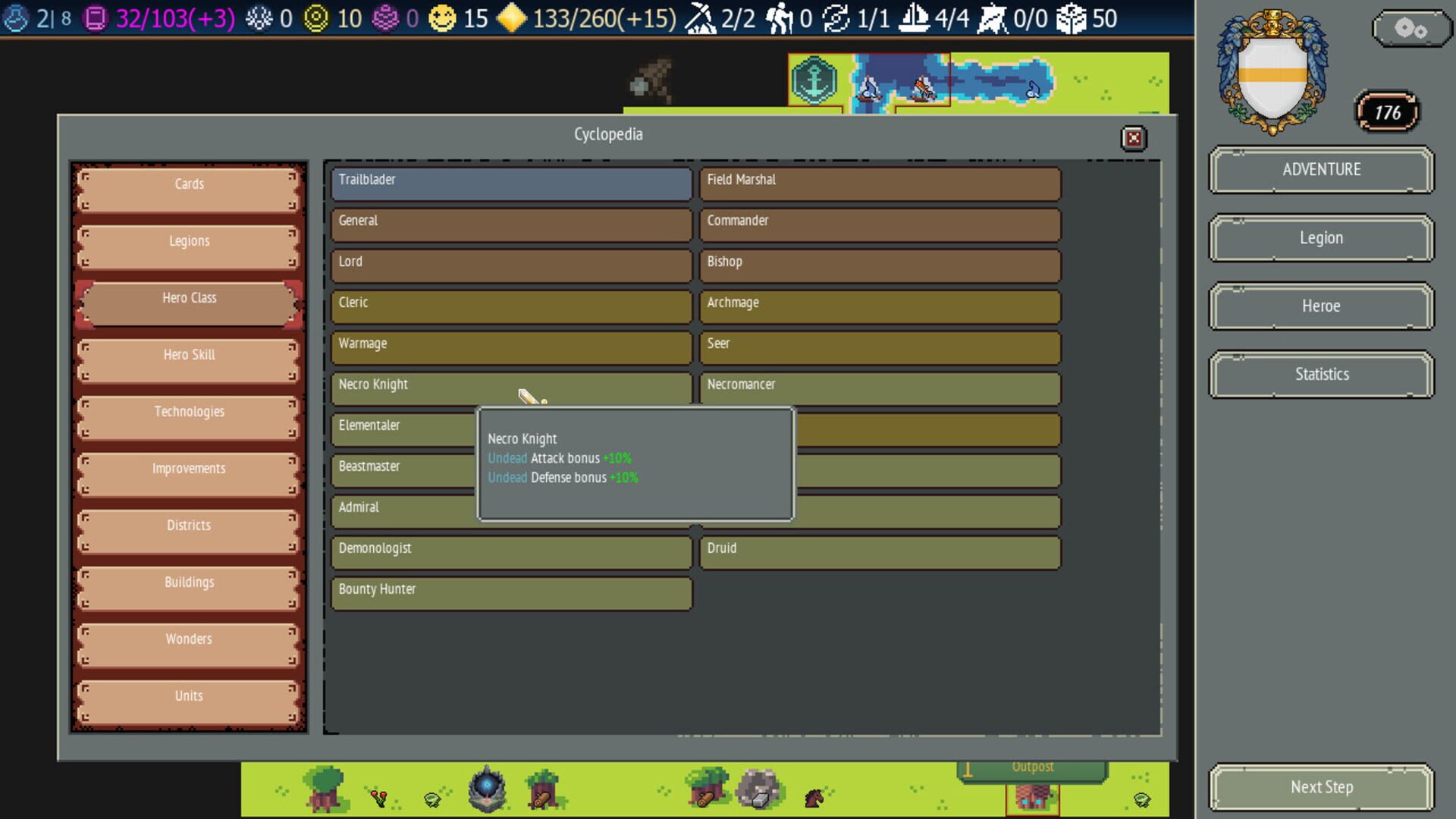Select the Wonders category
This screenshot has width=1456, height=819.
point(189,639)
